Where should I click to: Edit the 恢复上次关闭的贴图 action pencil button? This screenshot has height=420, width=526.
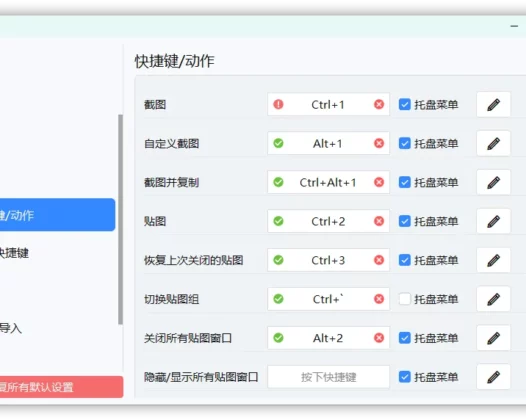493,260
